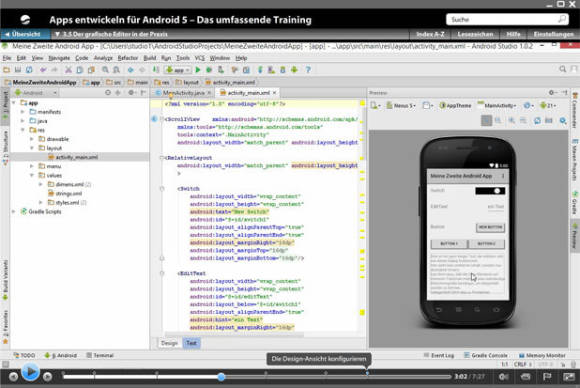Expand the java folder in the tree
The height and width of the screenshot is (388, 580).
pyautogui.click(x=23, y=121)
